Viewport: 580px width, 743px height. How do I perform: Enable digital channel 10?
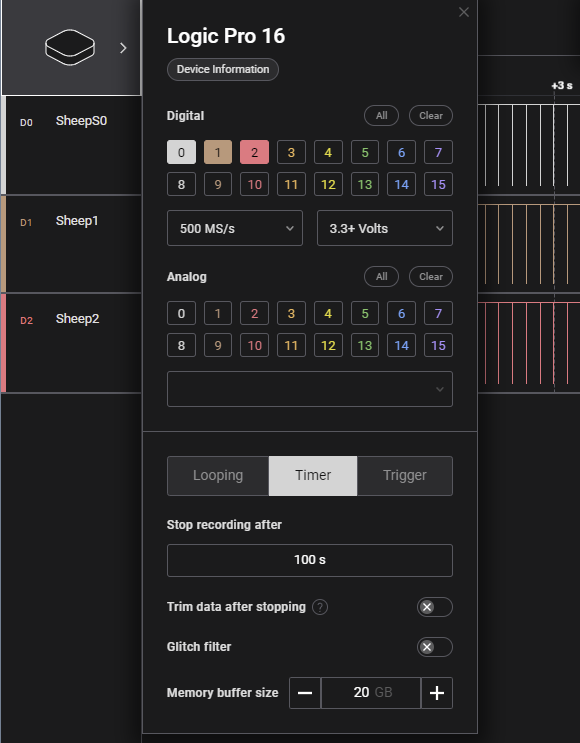coord(254,184)
